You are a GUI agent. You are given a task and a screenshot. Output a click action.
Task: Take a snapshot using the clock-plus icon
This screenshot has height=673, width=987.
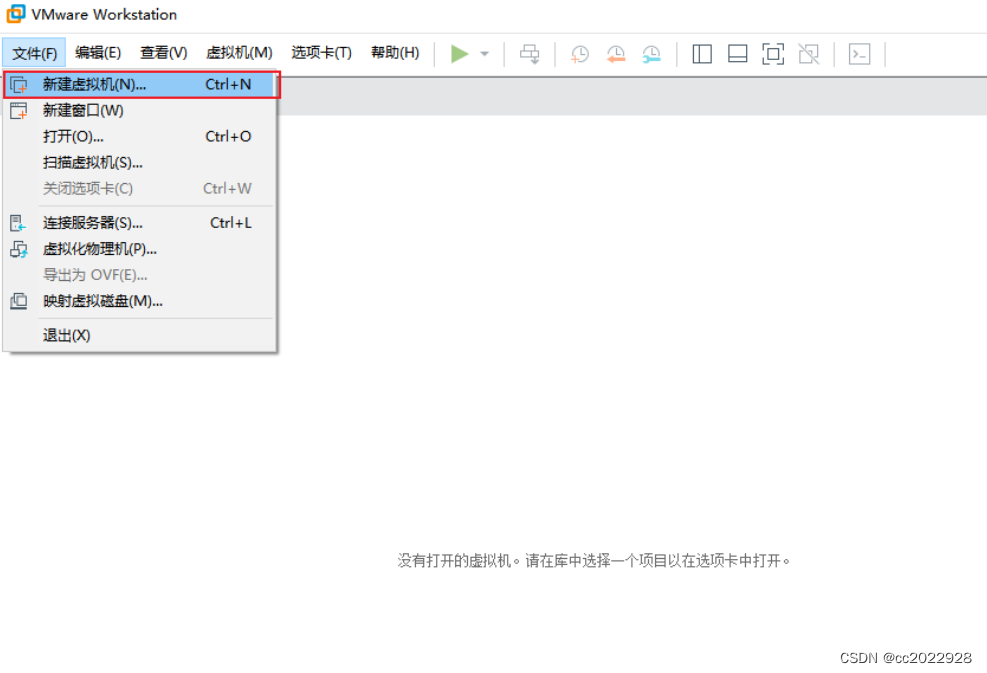[x=579, y=54]
